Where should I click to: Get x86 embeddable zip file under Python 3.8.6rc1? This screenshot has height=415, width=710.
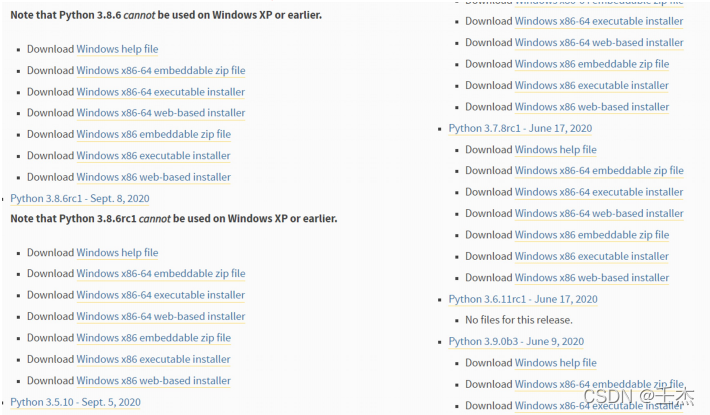tap(153, 338)
